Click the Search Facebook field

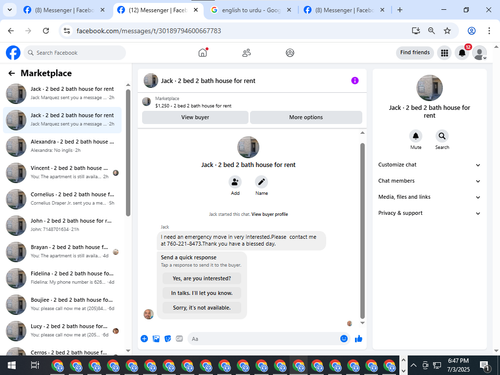click(75, 53)
